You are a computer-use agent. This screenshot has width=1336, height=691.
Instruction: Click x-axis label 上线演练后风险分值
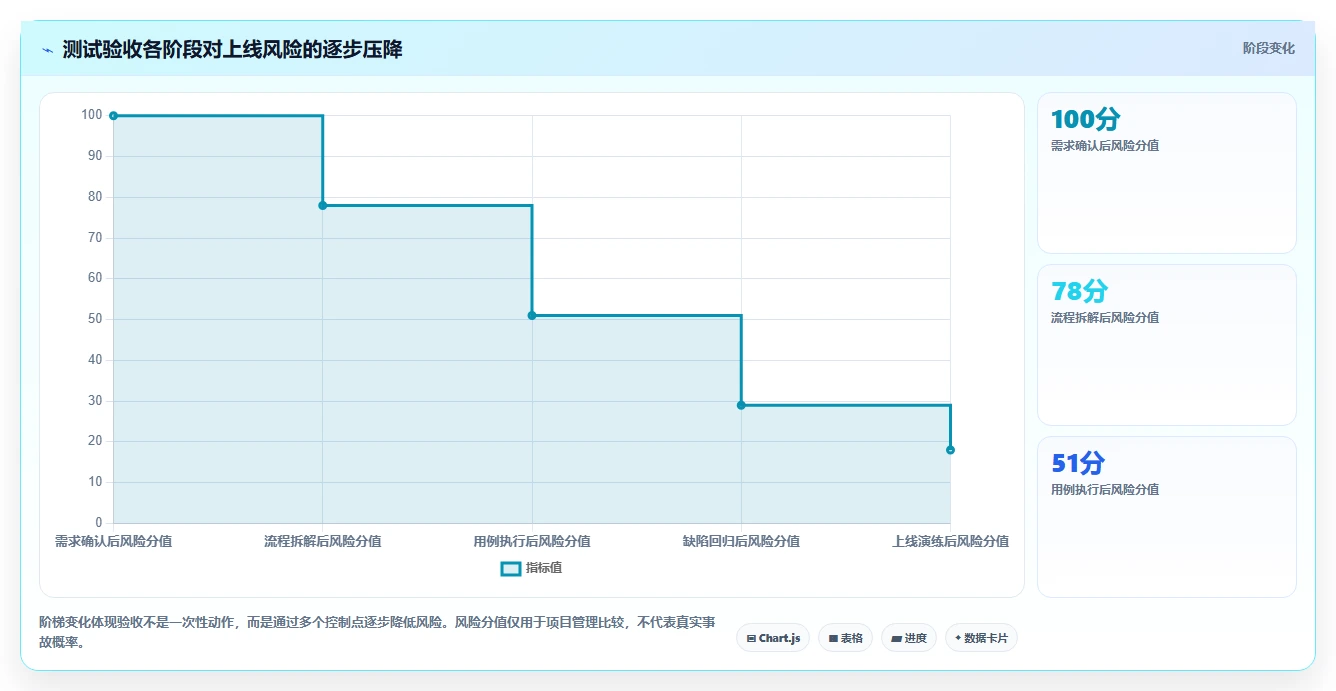pos(950,541)
